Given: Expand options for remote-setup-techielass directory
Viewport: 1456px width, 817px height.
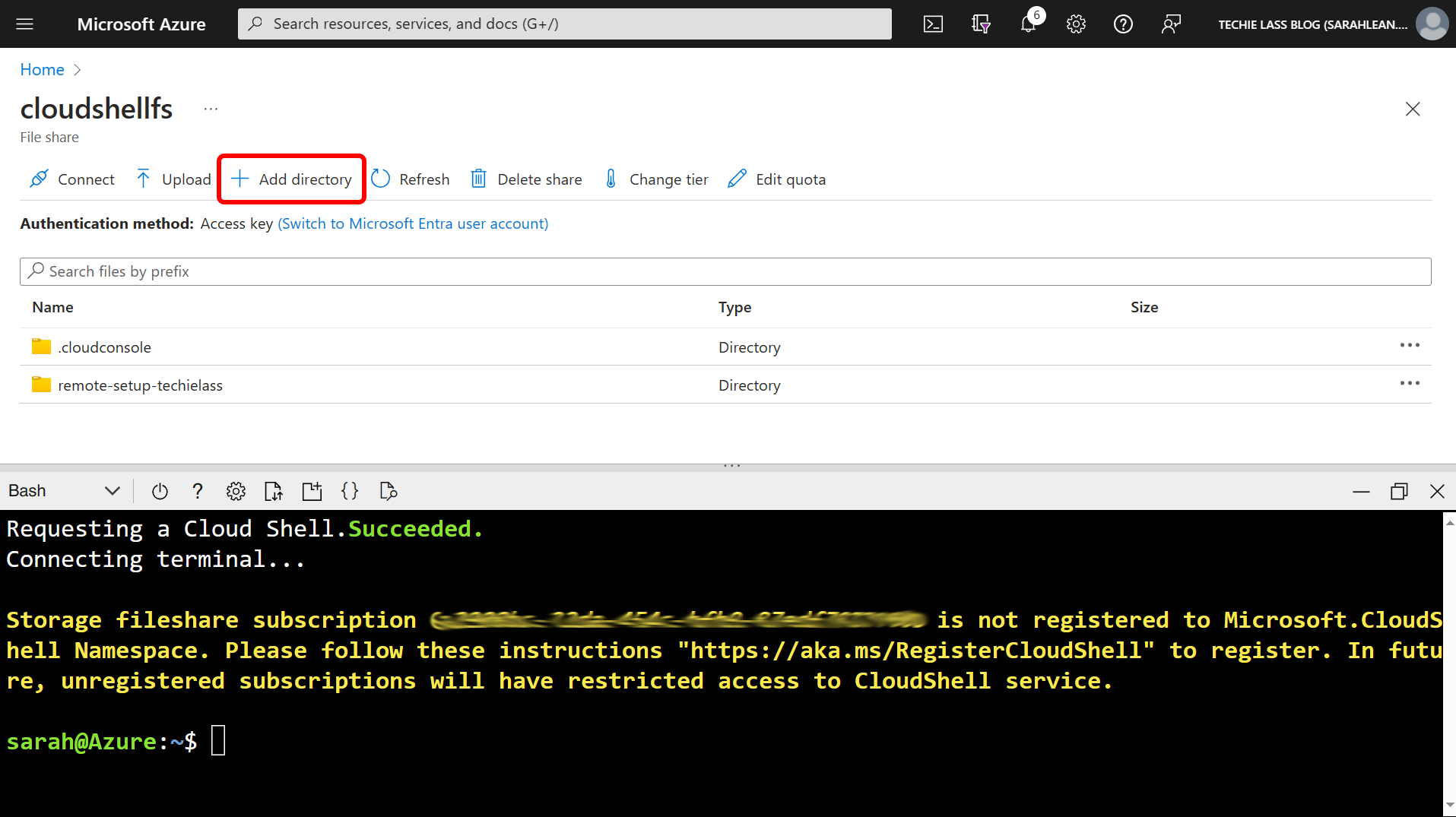Looking at the screenshot, I should tap(1410, 384).
